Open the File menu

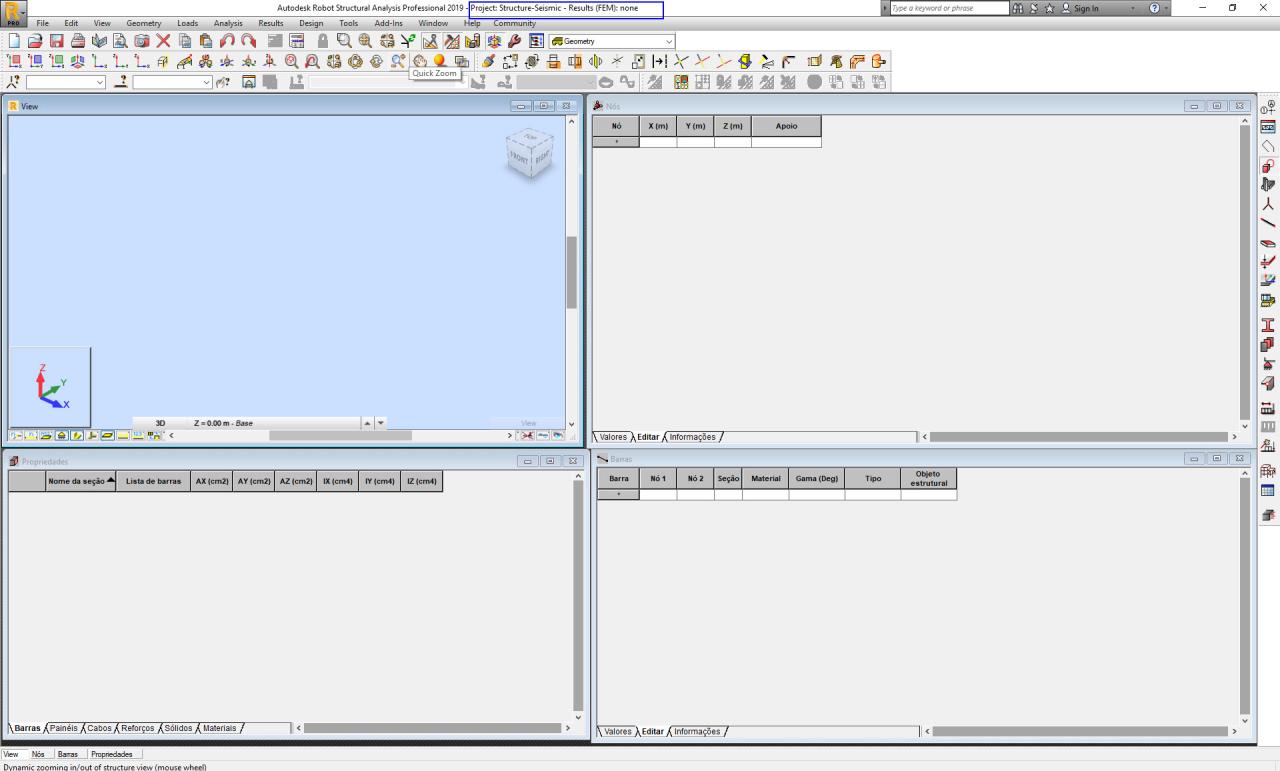click(x=43, y=23)
